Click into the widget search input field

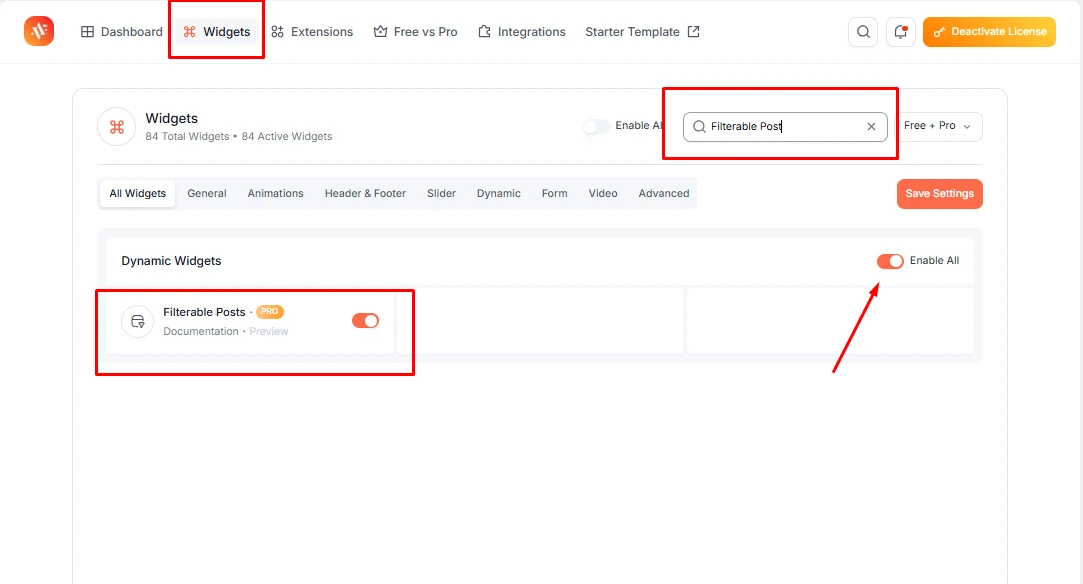point(785,126)
